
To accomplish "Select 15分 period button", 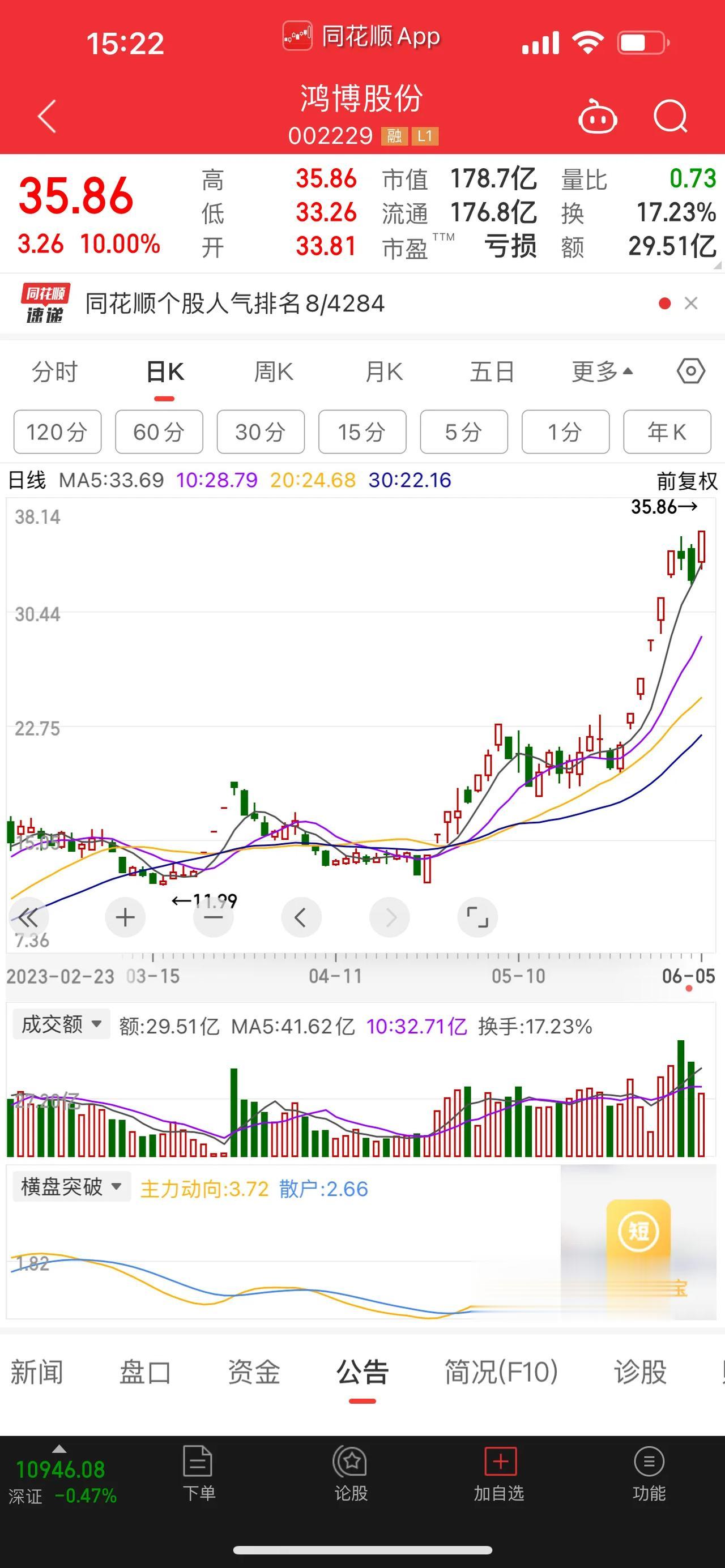I will pyautogui.click(x=362, y=431).
